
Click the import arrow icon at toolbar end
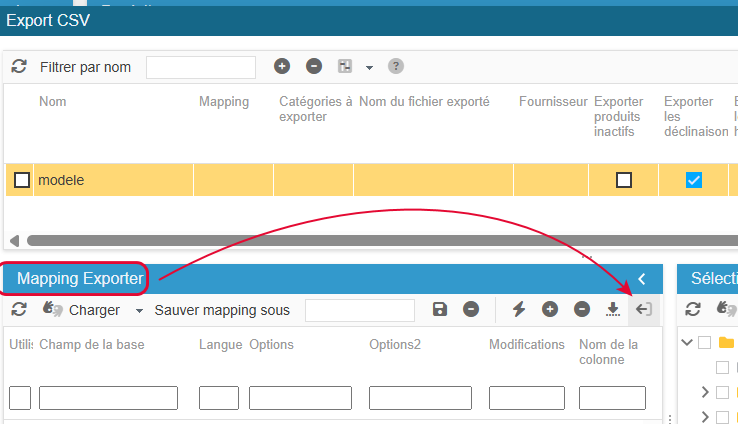pyautogui.click(x=645, y=310)
